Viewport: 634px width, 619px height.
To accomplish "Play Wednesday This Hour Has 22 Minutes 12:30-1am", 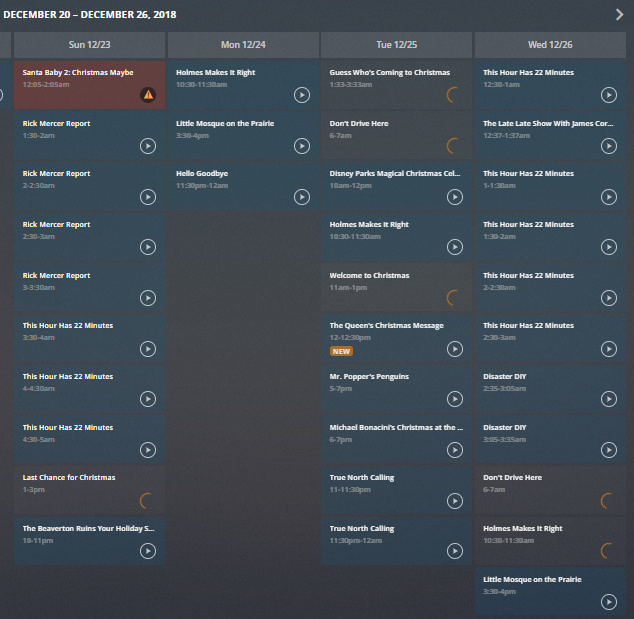I will pyautogui.click(x=609, y=95).
